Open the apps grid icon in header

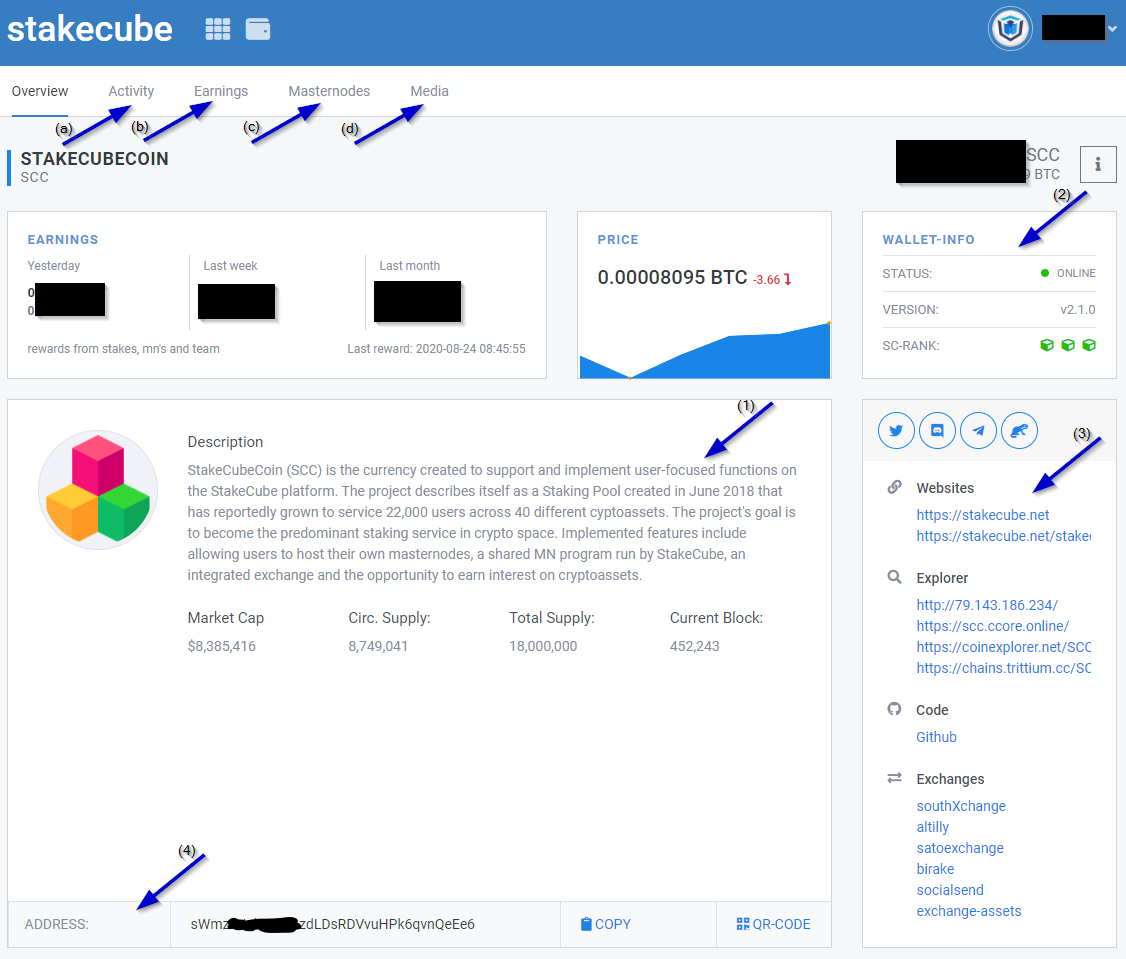pyautogui.click(x=218, y=29)
